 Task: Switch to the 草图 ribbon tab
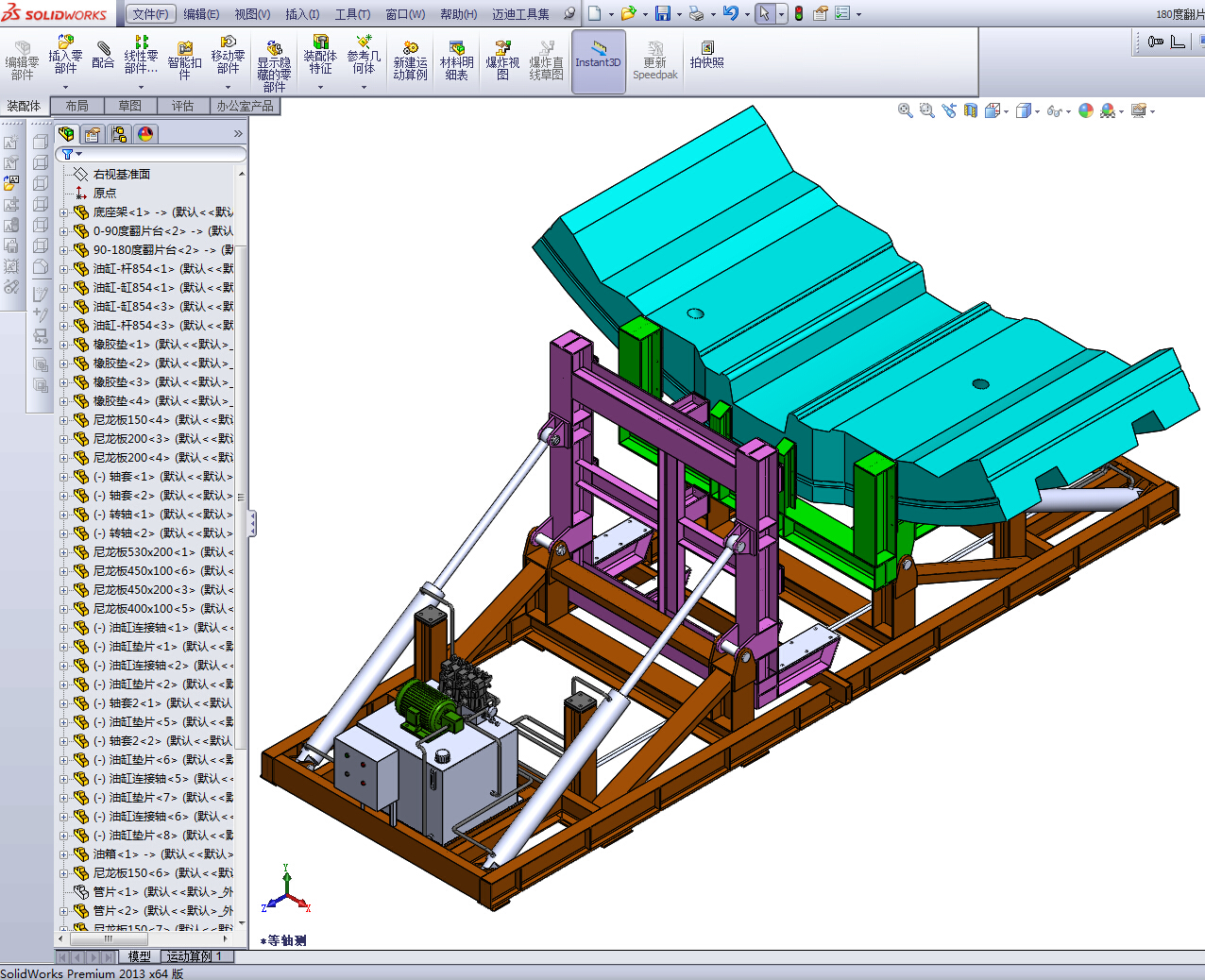(130, 106)
